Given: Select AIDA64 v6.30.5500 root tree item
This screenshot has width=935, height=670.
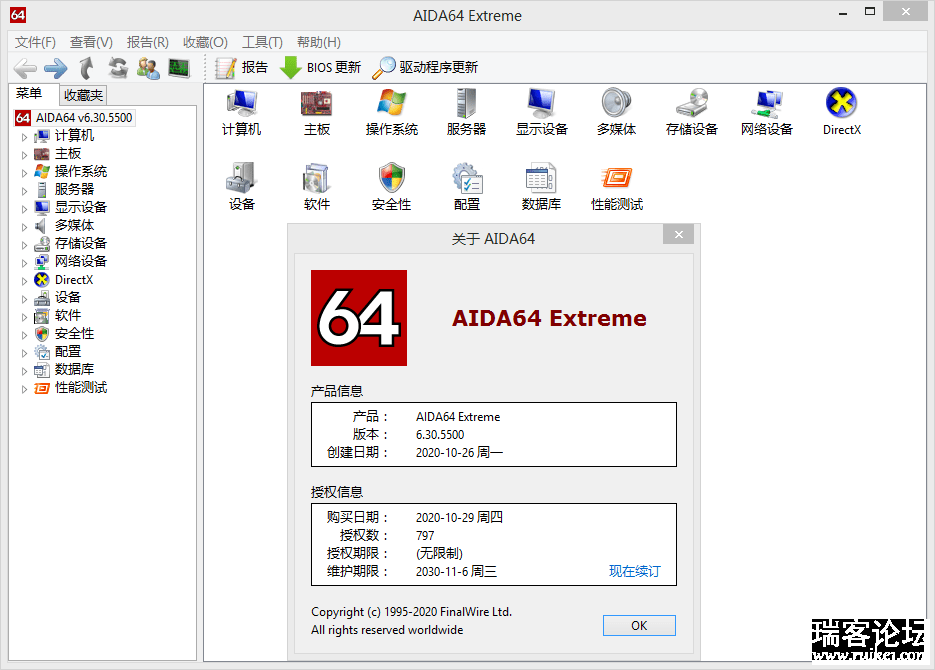Looking at the screenshot, I should pos(75,117).
